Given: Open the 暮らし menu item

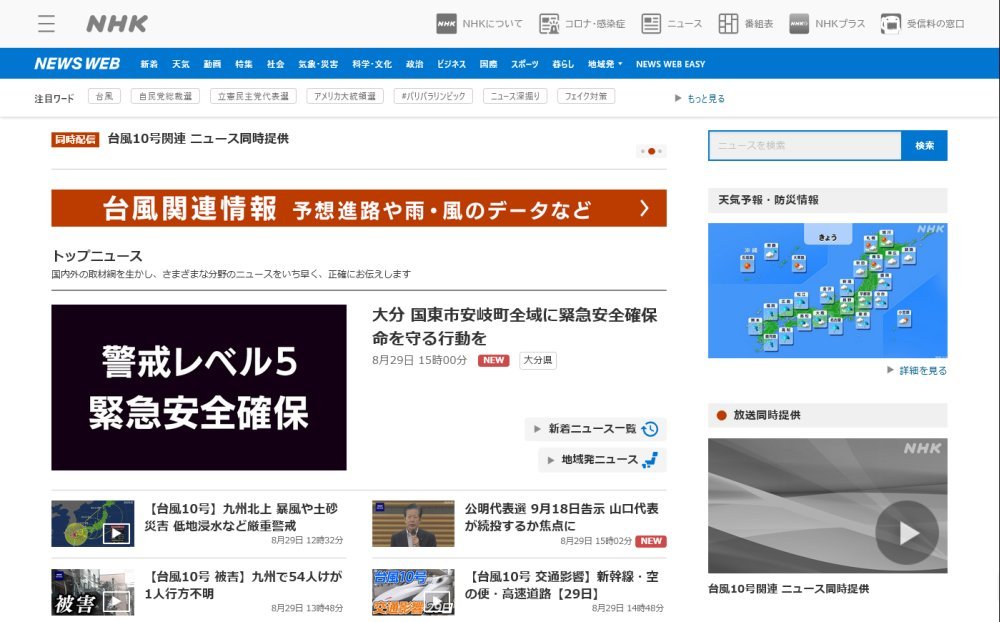Looking at the screenshot, I should pos(563,64).
